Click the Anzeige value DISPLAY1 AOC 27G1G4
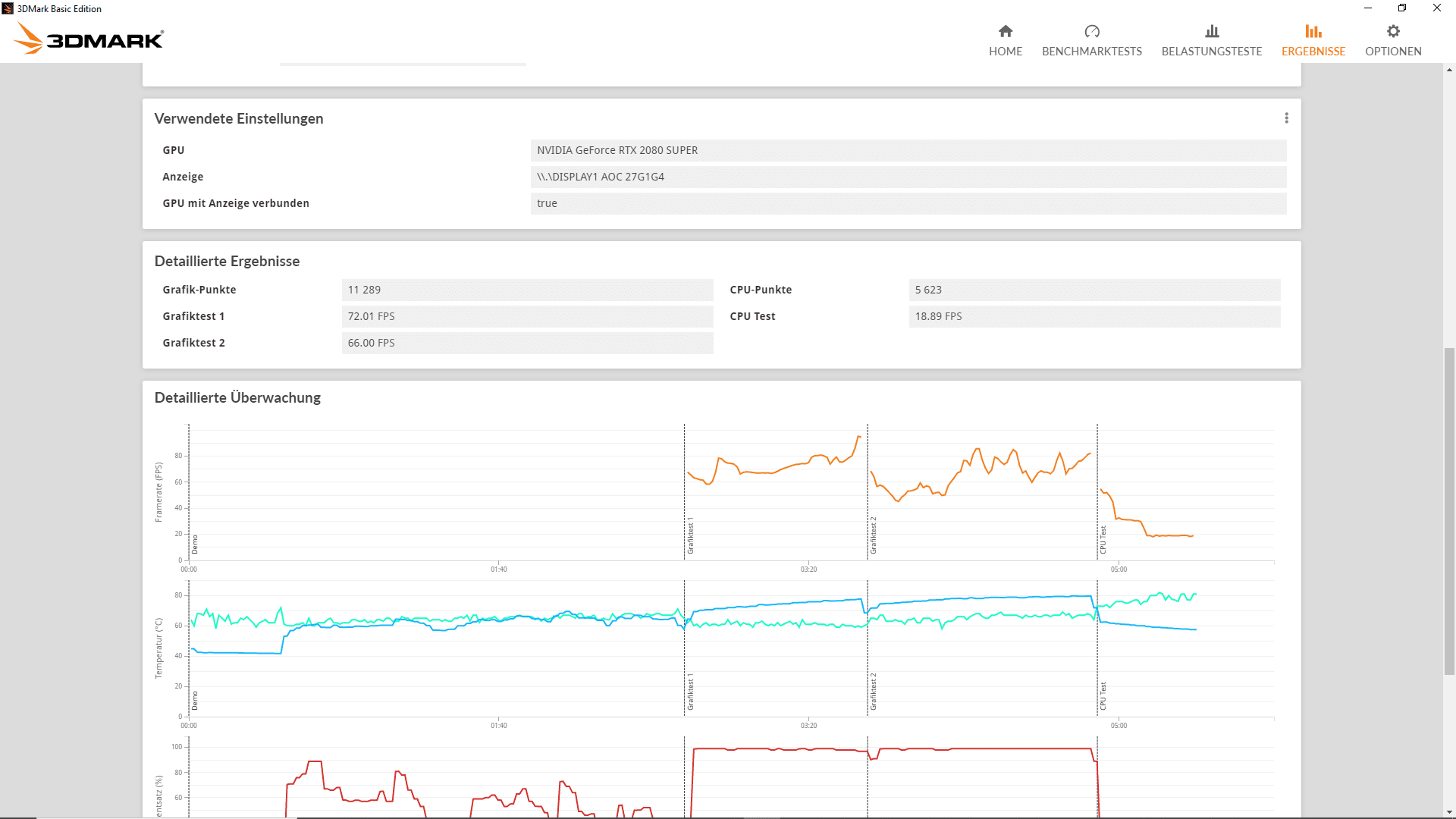1456x819 pixels. [908, 177]
